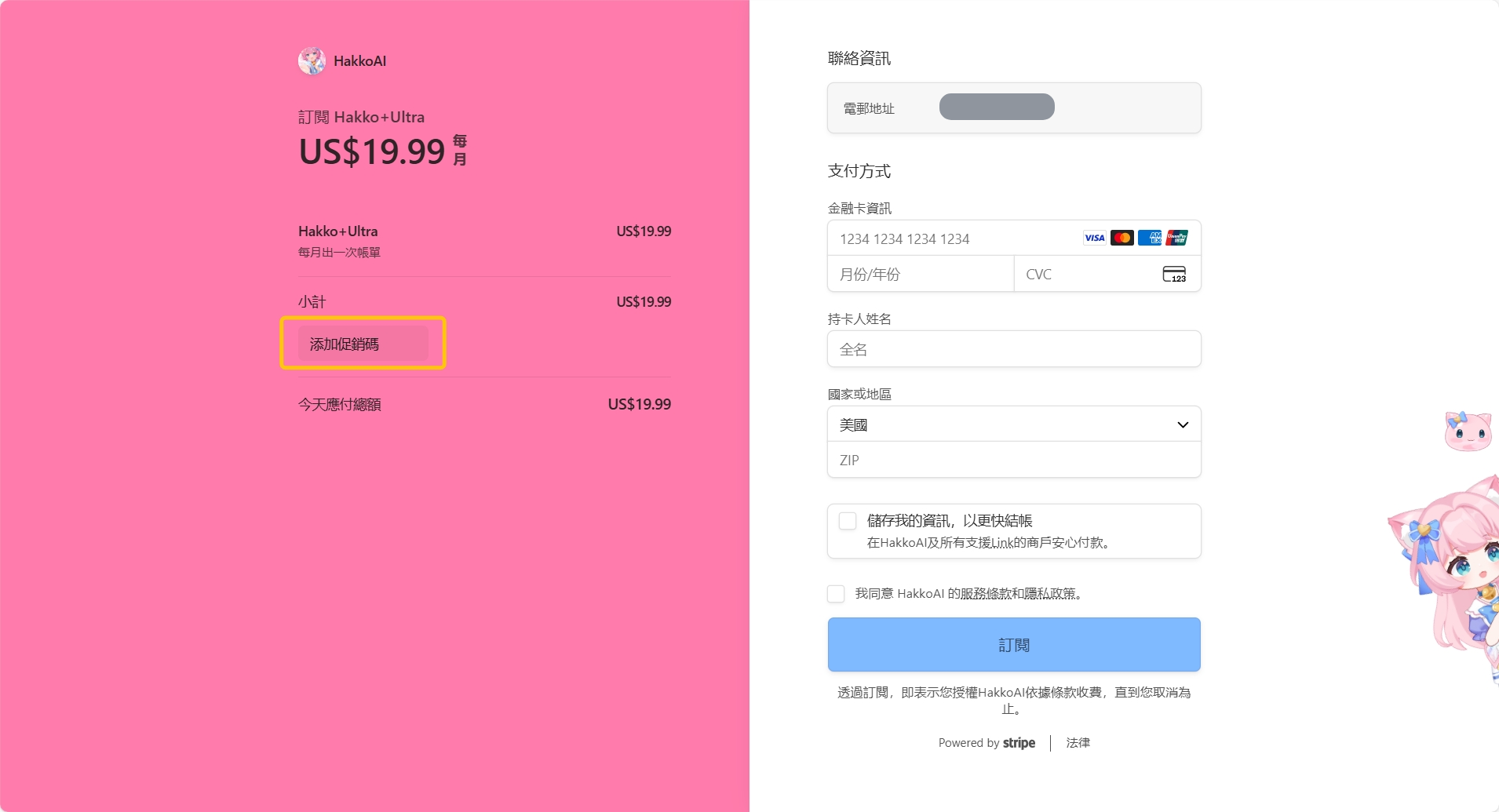Viewport: 1499px width, 812px height.
Task: Click the card number input field
Action: pos(950,239)
